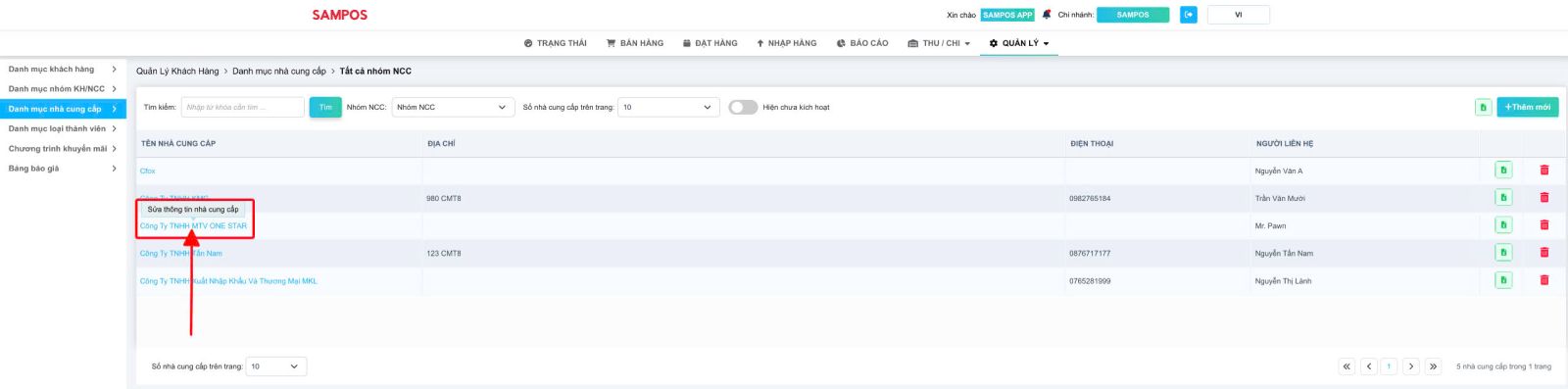Screen dimensions: 1568x389
Task: Open the BÁO CÁO menu tab
Action: (862, 43)
